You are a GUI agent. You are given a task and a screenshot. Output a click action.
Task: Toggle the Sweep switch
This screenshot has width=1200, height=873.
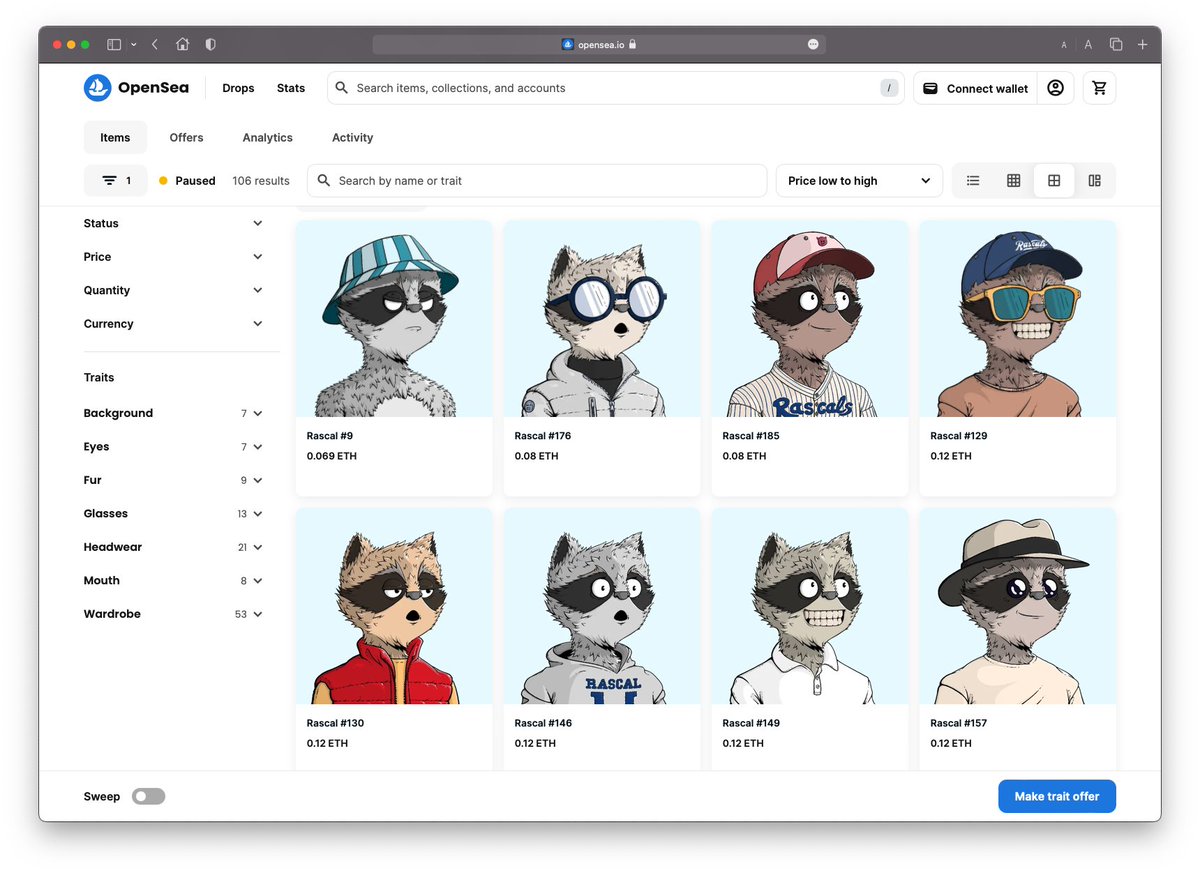149,797
